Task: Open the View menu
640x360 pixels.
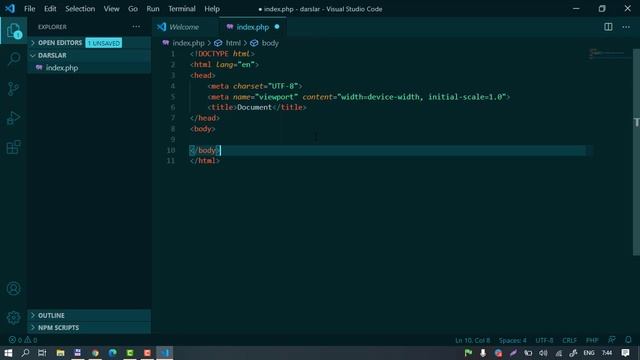Action: pos(111,9)
